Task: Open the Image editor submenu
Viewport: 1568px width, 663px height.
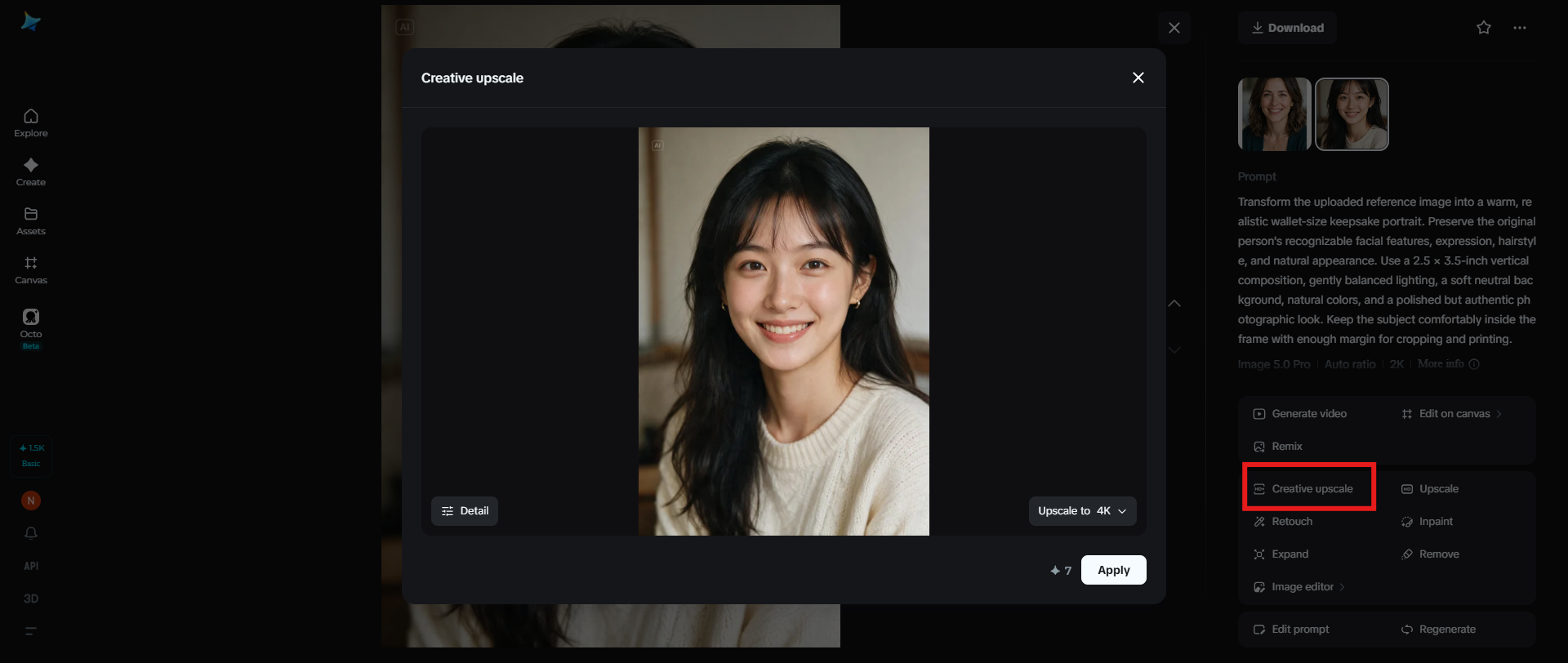Action: 1299,587
